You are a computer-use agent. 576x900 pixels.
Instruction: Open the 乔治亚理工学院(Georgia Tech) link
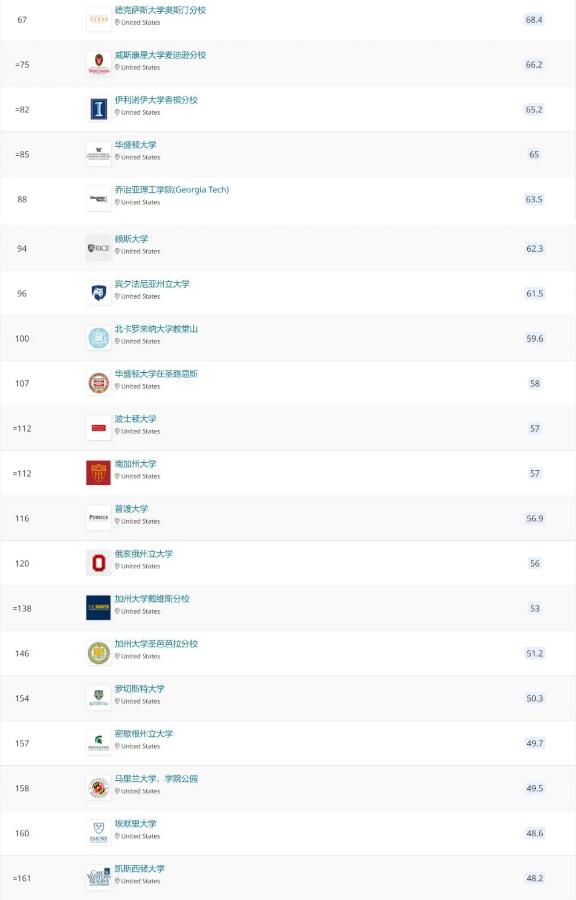175,189
